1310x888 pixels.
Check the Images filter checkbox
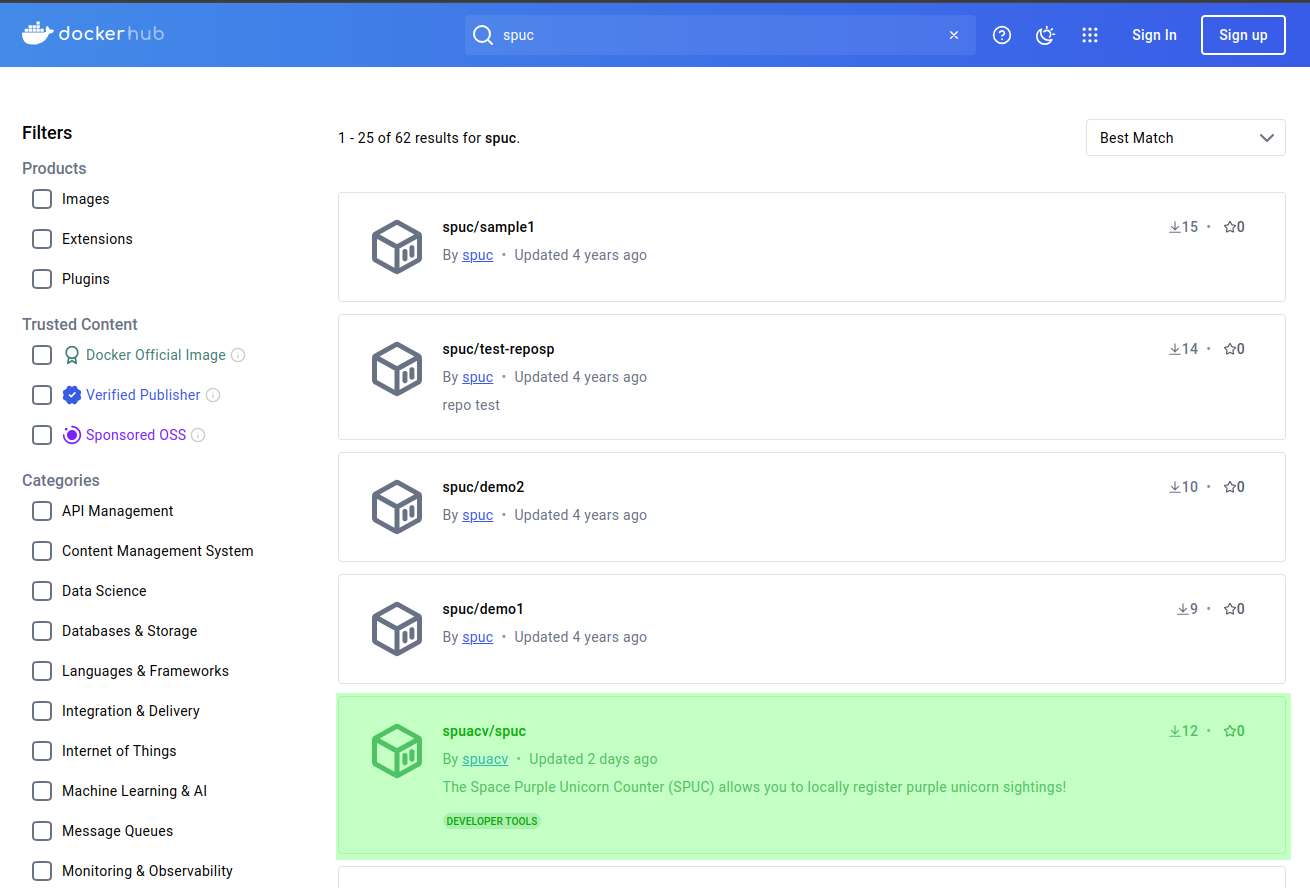click(x=42, y=199)
